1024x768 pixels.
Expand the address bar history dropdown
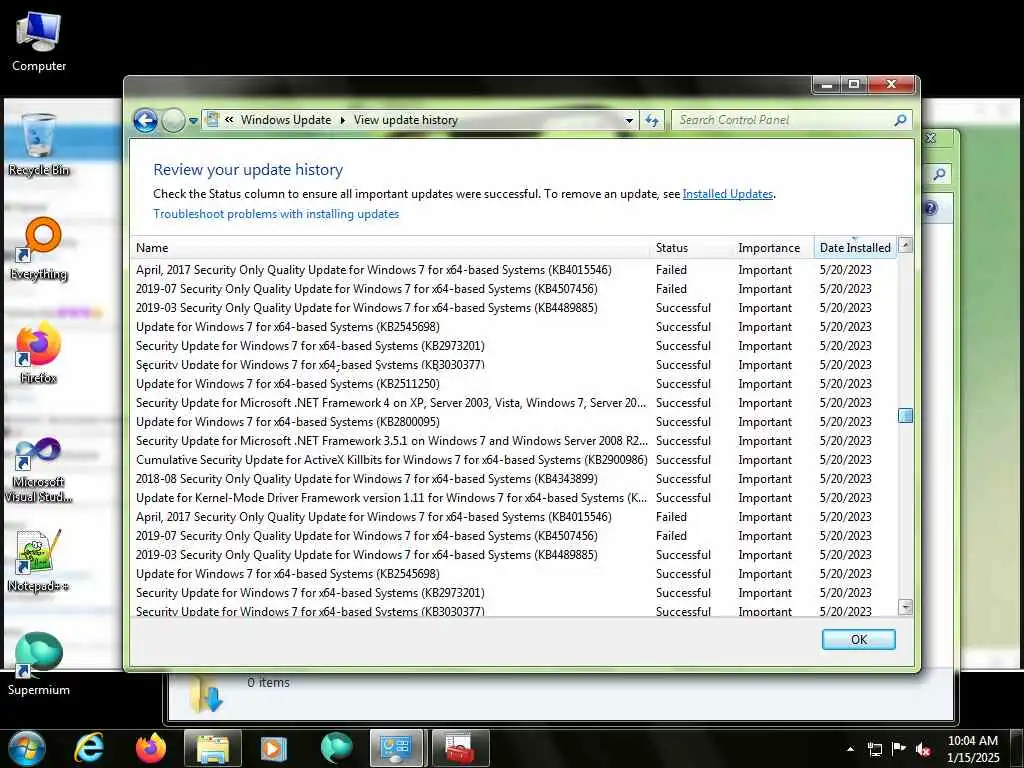click(629, 121)
